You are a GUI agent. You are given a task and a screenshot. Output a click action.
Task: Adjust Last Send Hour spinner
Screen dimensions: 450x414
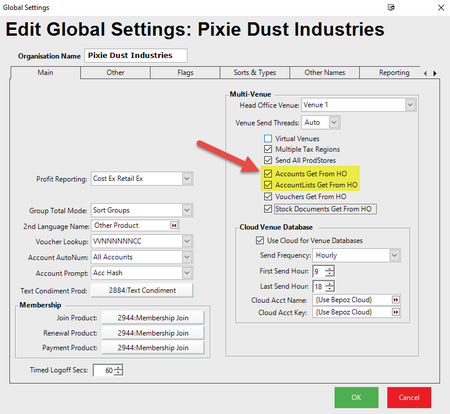[329, 286]
